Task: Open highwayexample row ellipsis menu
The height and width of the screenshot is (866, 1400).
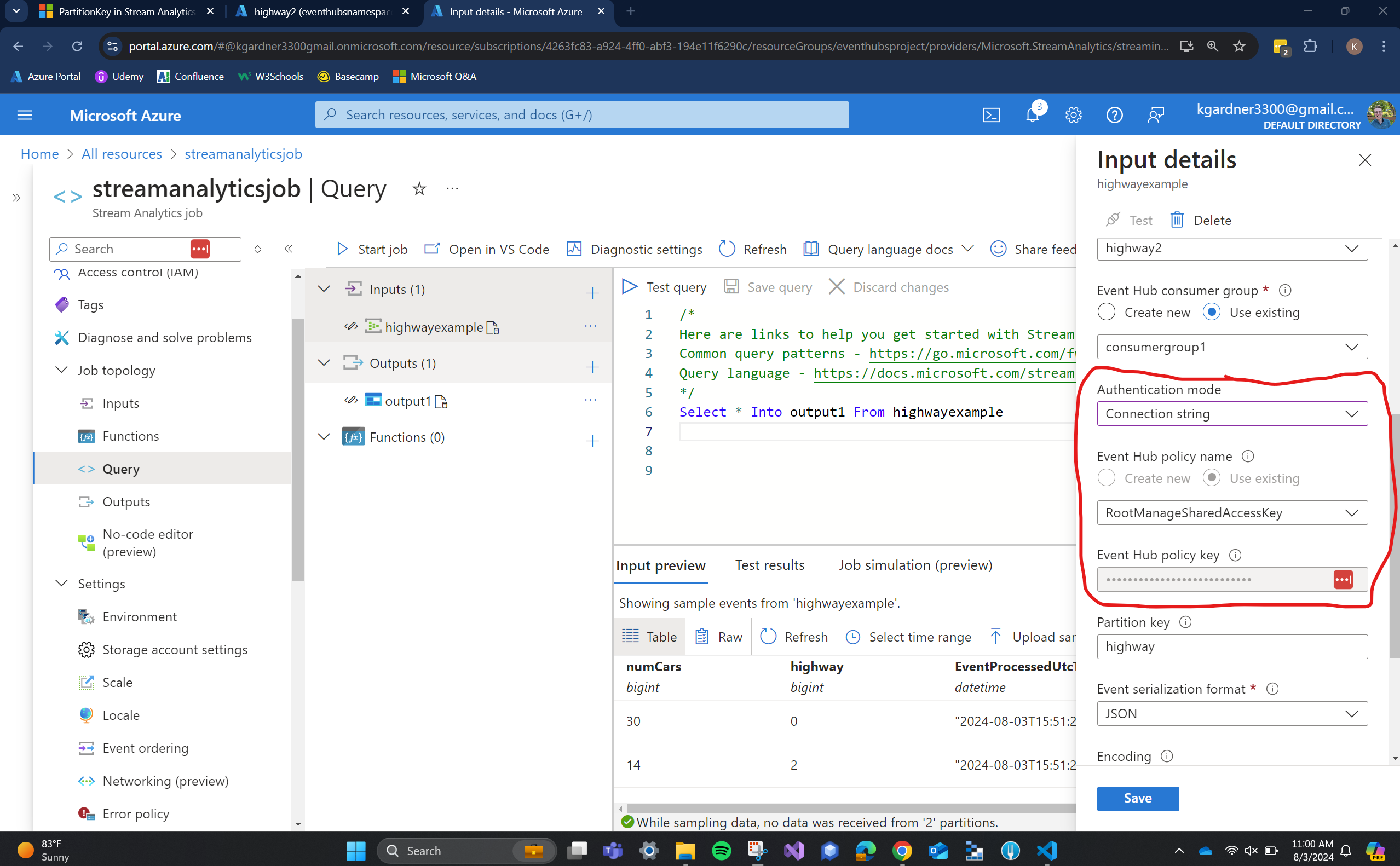Action: tap(591, 326)
